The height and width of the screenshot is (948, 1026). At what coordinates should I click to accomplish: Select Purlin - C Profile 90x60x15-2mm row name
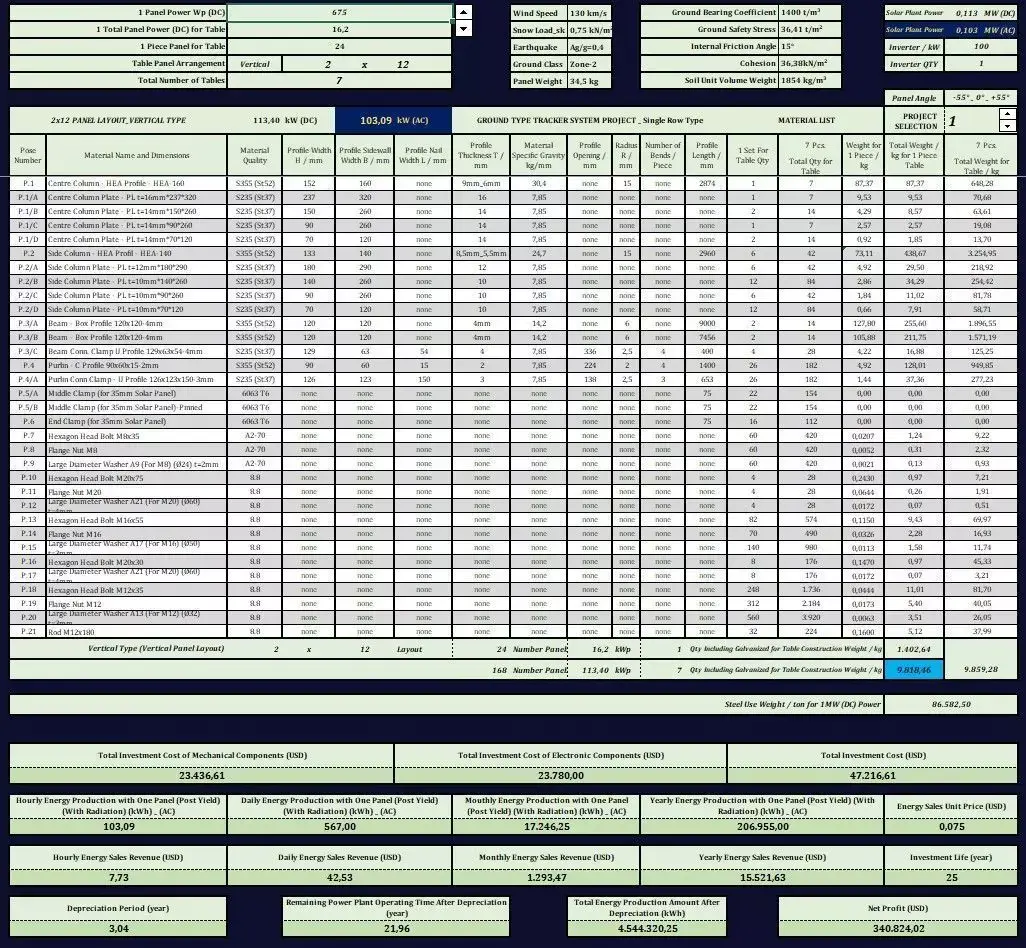click(x=136, y=365)
